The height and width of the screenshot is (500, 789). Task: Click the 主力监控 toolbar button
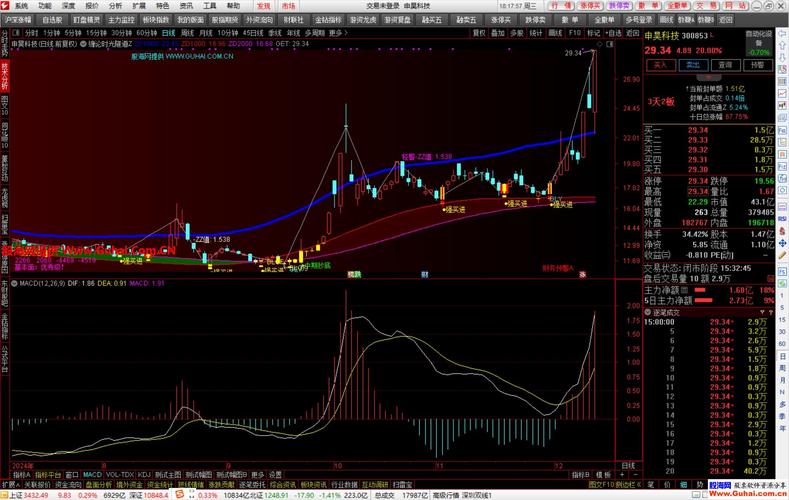[121, 20]
